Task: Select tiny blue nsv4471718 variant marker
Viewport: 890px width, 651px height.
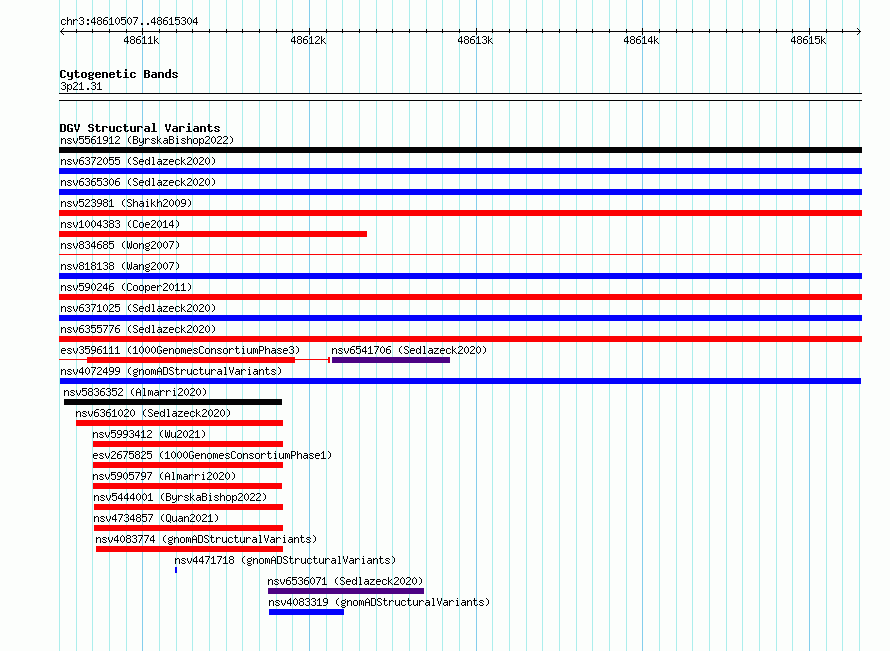Action: 176,570
